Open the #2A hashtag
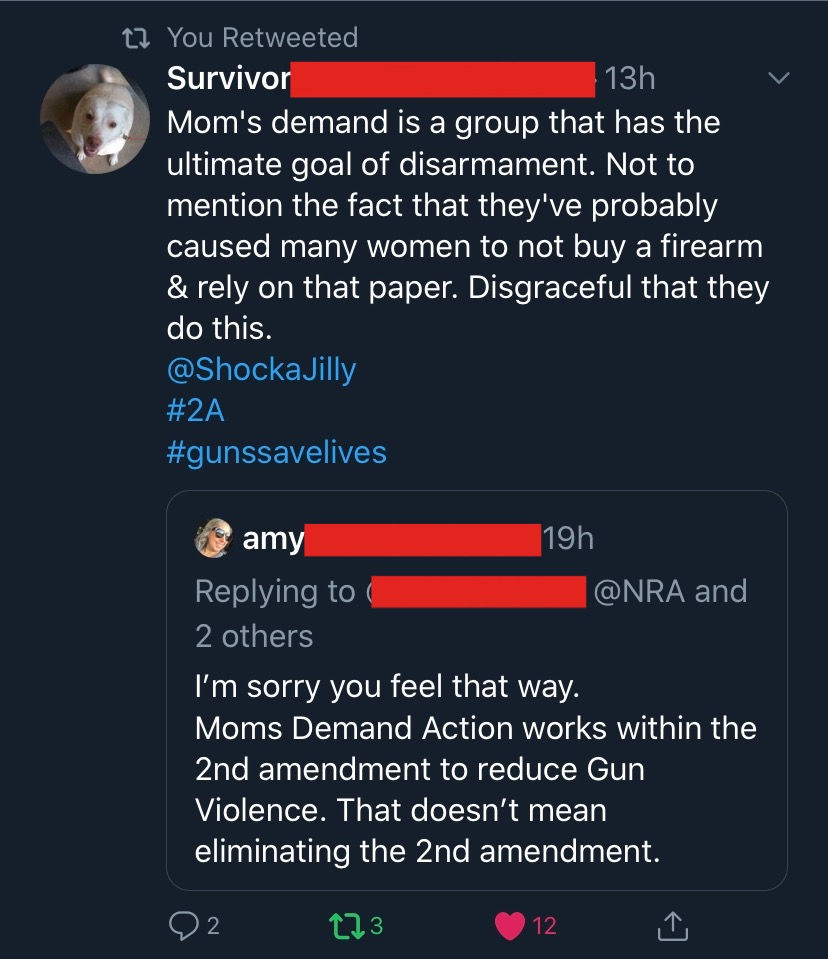 click(x=196, y=410)
